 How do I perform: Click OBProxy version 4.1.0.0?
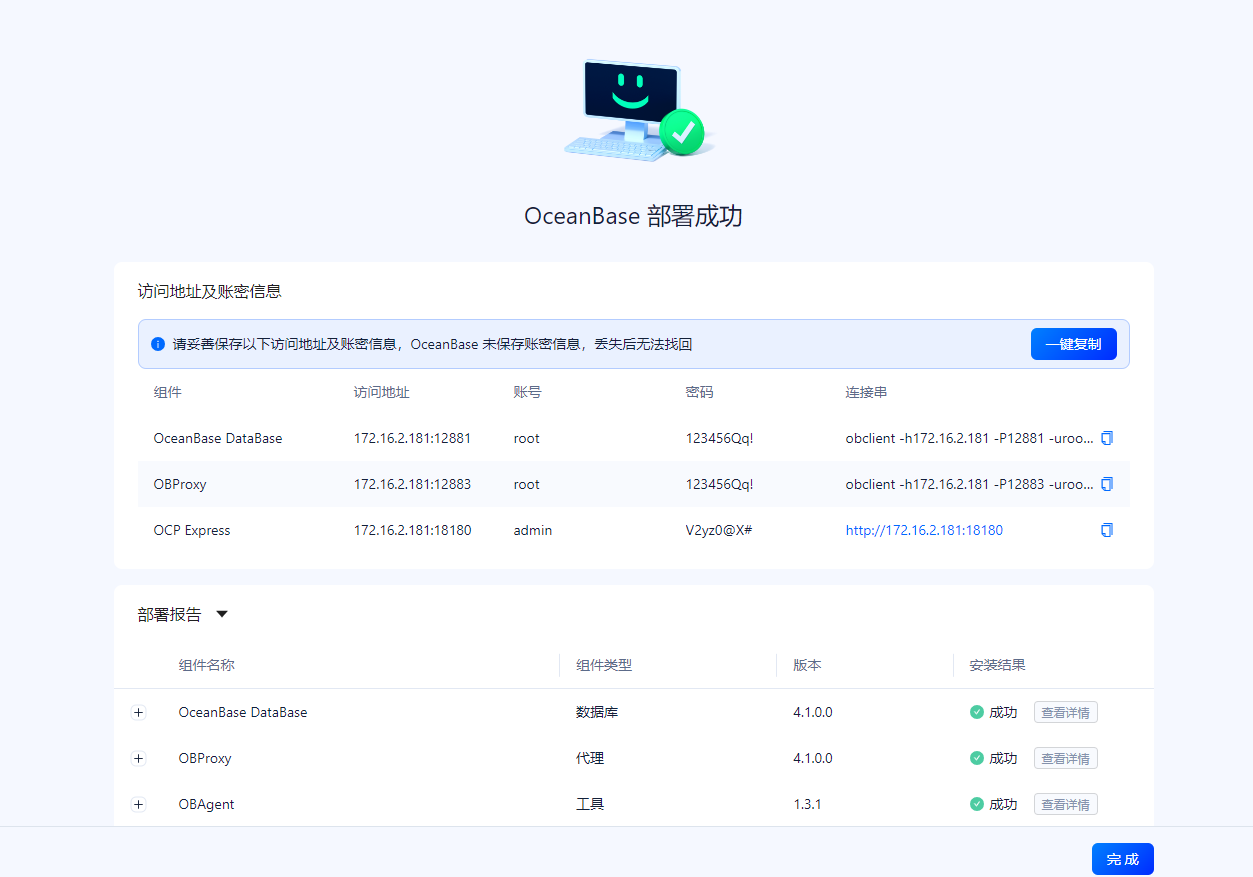813,758
